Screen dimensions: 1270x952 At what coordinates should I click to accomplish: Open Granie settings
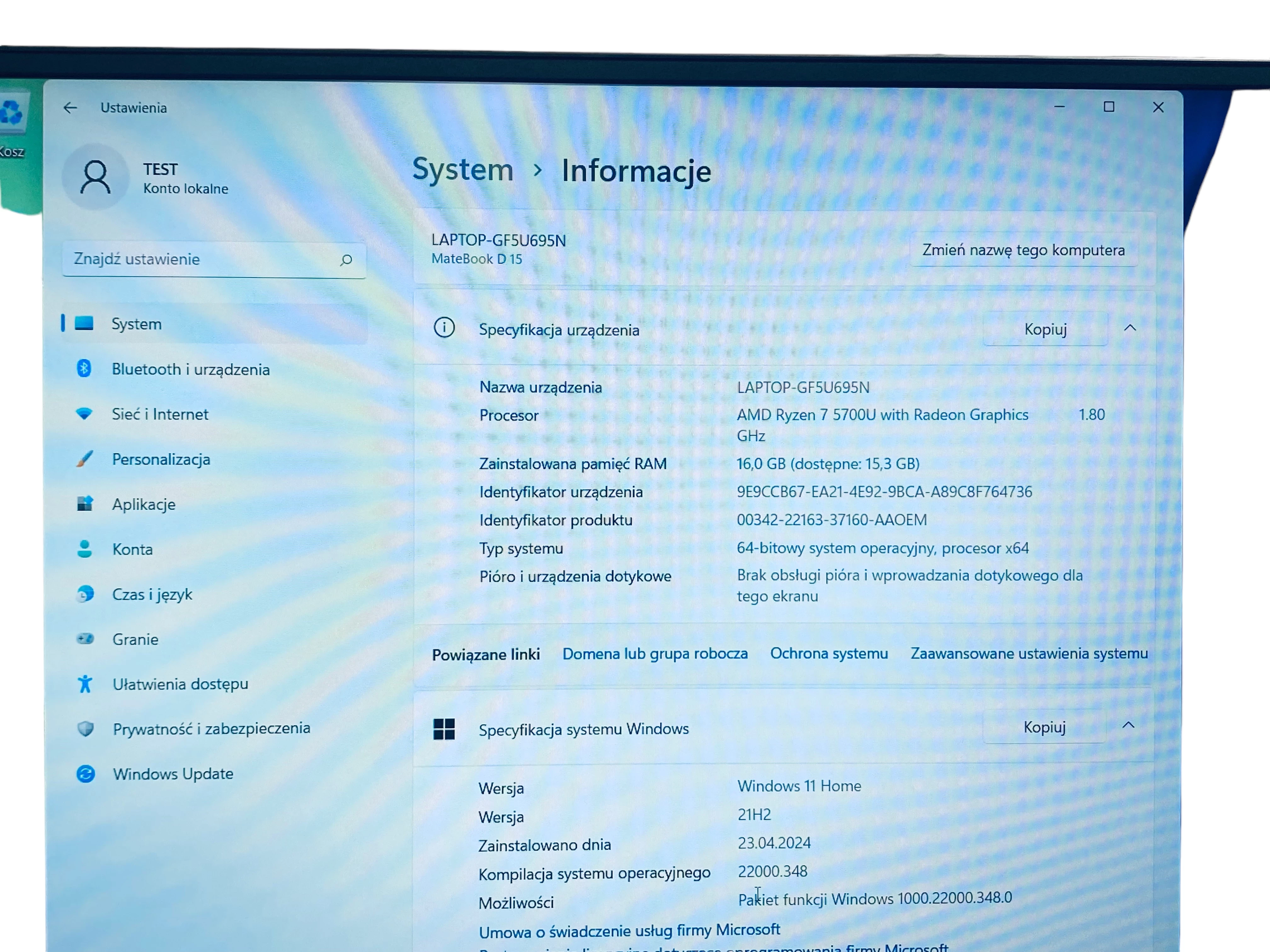click(215, 639)
